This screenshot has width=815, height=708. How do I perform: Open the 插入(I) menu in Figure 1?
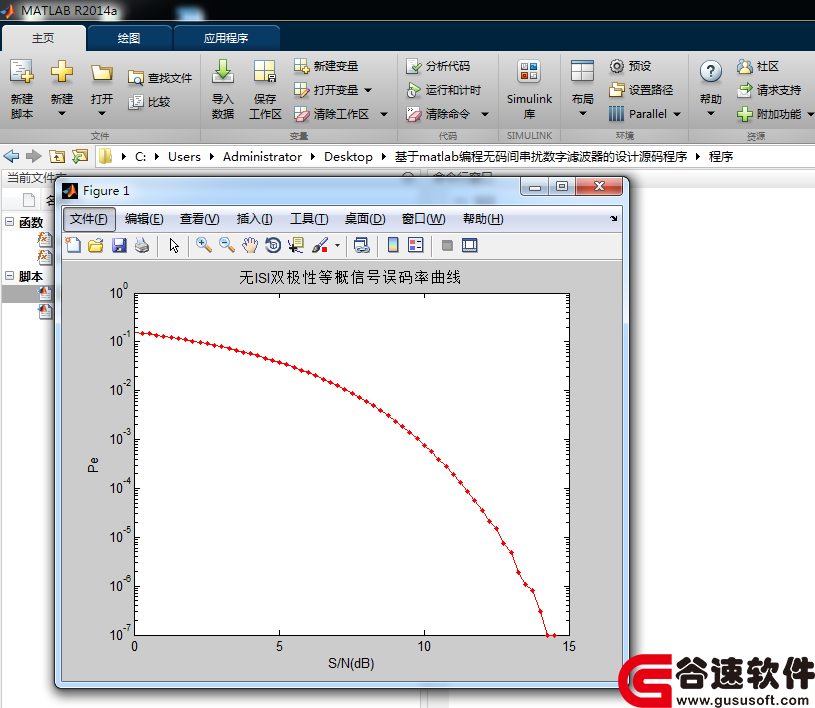pyautogui.click(x=254, y=219)
